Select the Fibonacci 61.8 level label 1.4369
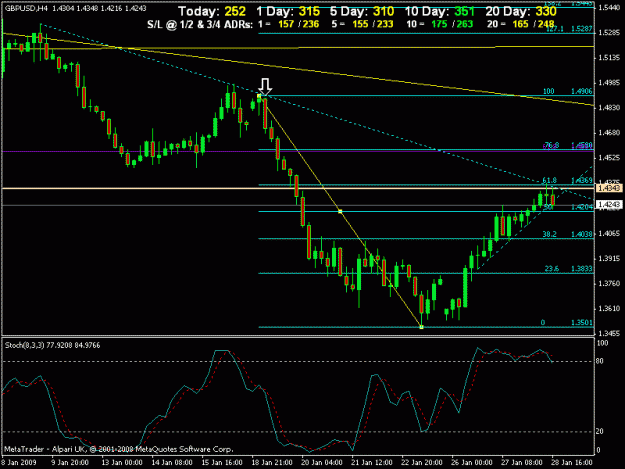 [582, 181]
